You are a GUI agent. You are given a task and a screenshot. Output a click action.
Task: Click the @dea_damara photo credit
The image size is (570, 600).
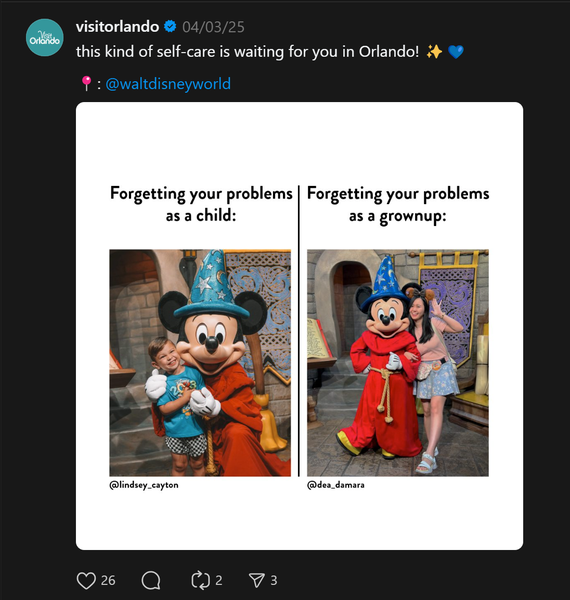[x=335, y=485]
